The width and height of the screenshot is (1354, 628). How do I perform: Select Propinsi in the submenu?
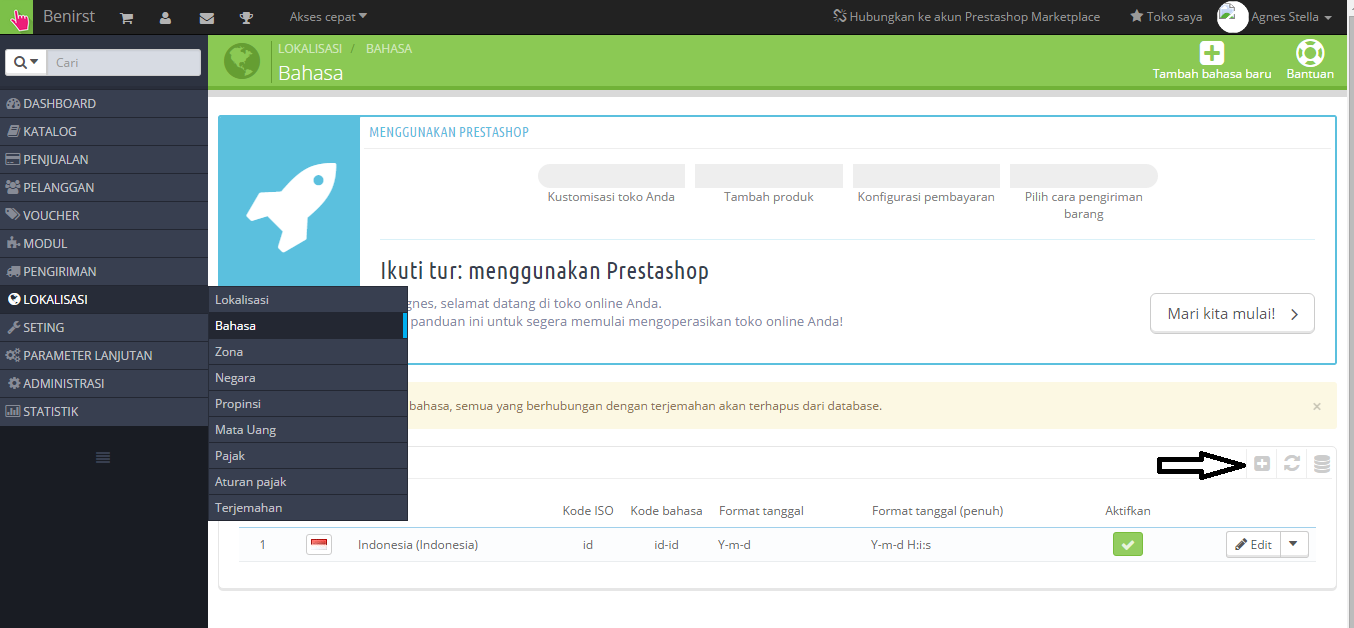308,403
